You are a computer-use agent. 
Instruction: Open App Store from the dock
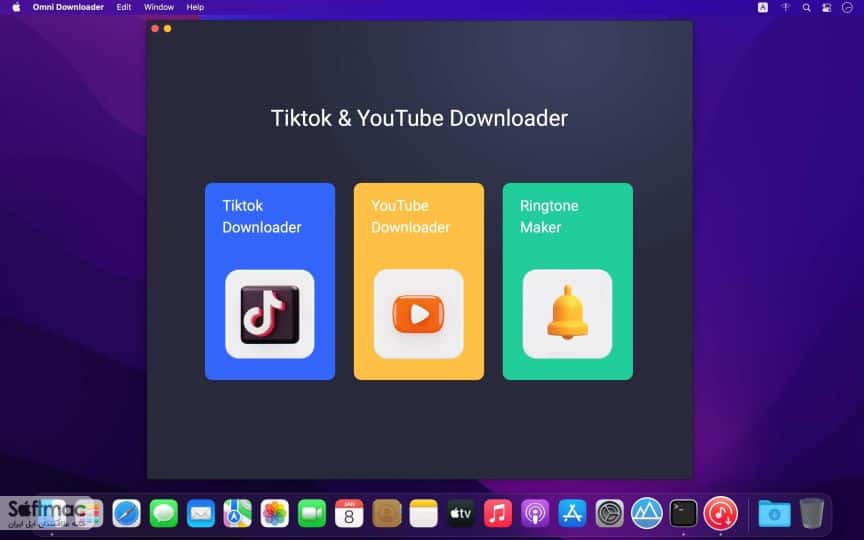tap(572, 514)
